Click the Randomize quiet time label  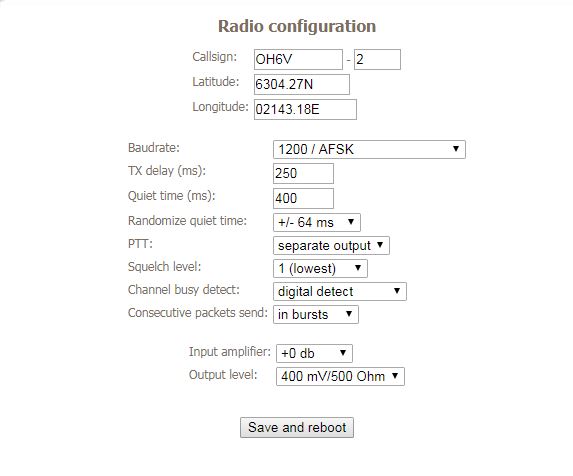point(187,221)
